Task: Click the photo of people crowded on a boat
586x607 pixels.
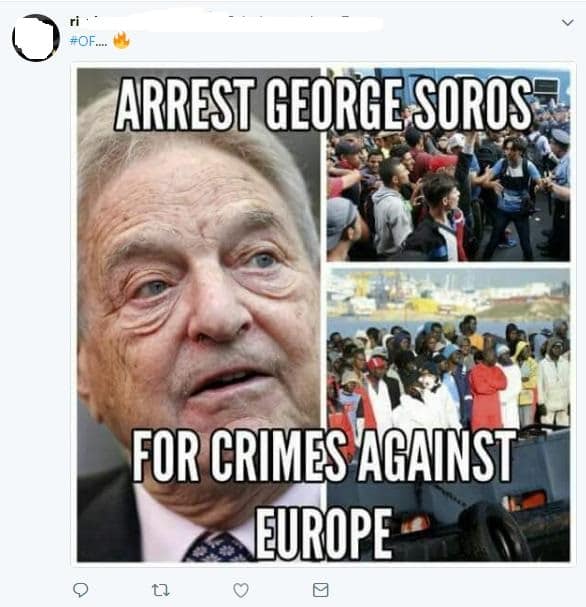Action: (x=448, y=414)
